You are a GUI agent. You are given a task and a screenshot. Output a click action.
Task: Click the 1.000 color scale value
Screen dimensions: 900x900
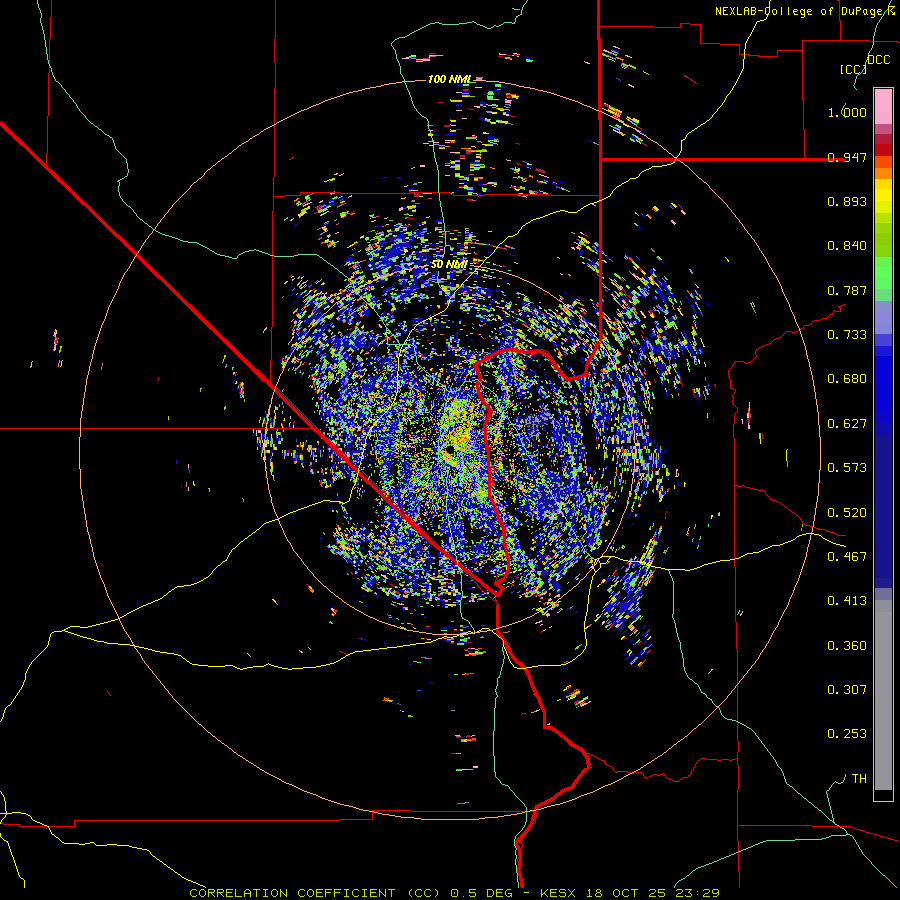[x=847, y=112]
